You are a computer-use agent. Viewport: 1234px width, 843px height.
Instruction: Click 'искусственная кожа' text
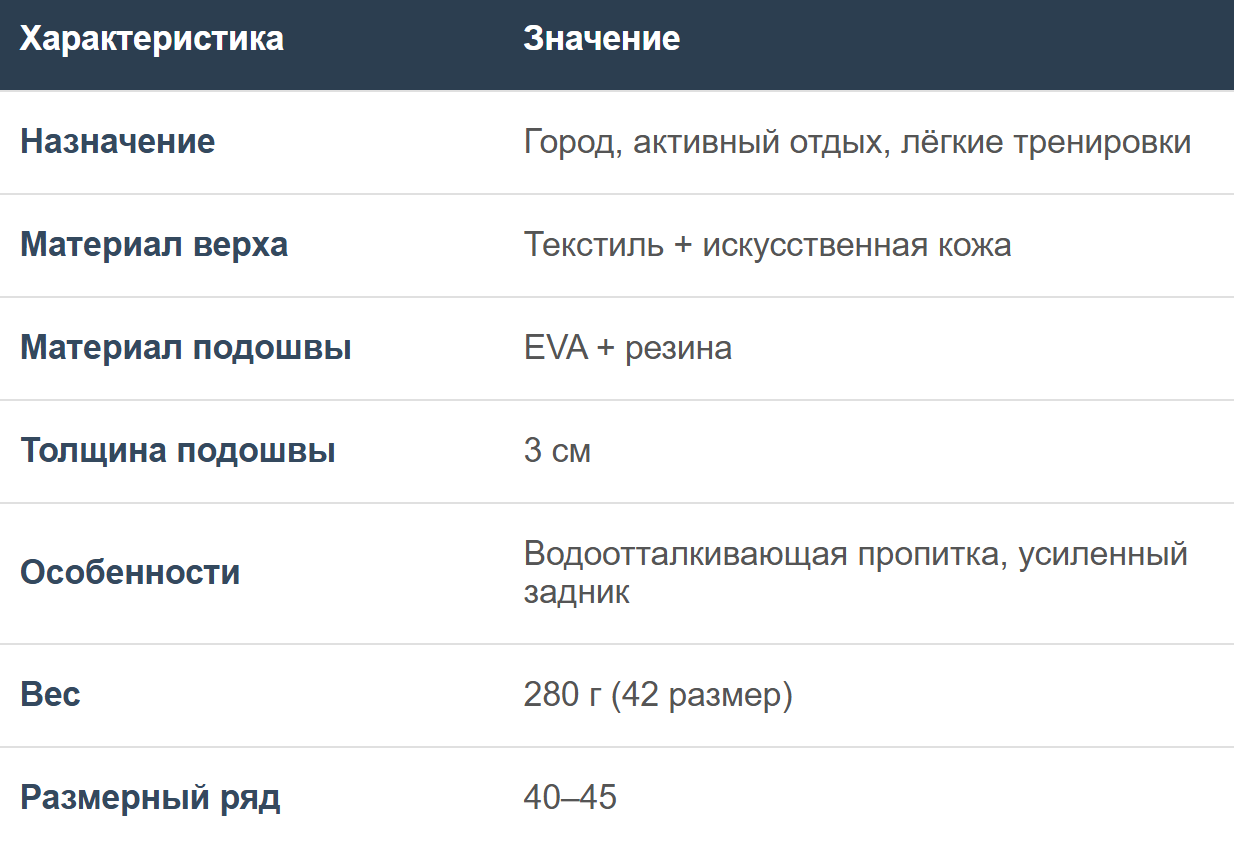click(856, 245)
